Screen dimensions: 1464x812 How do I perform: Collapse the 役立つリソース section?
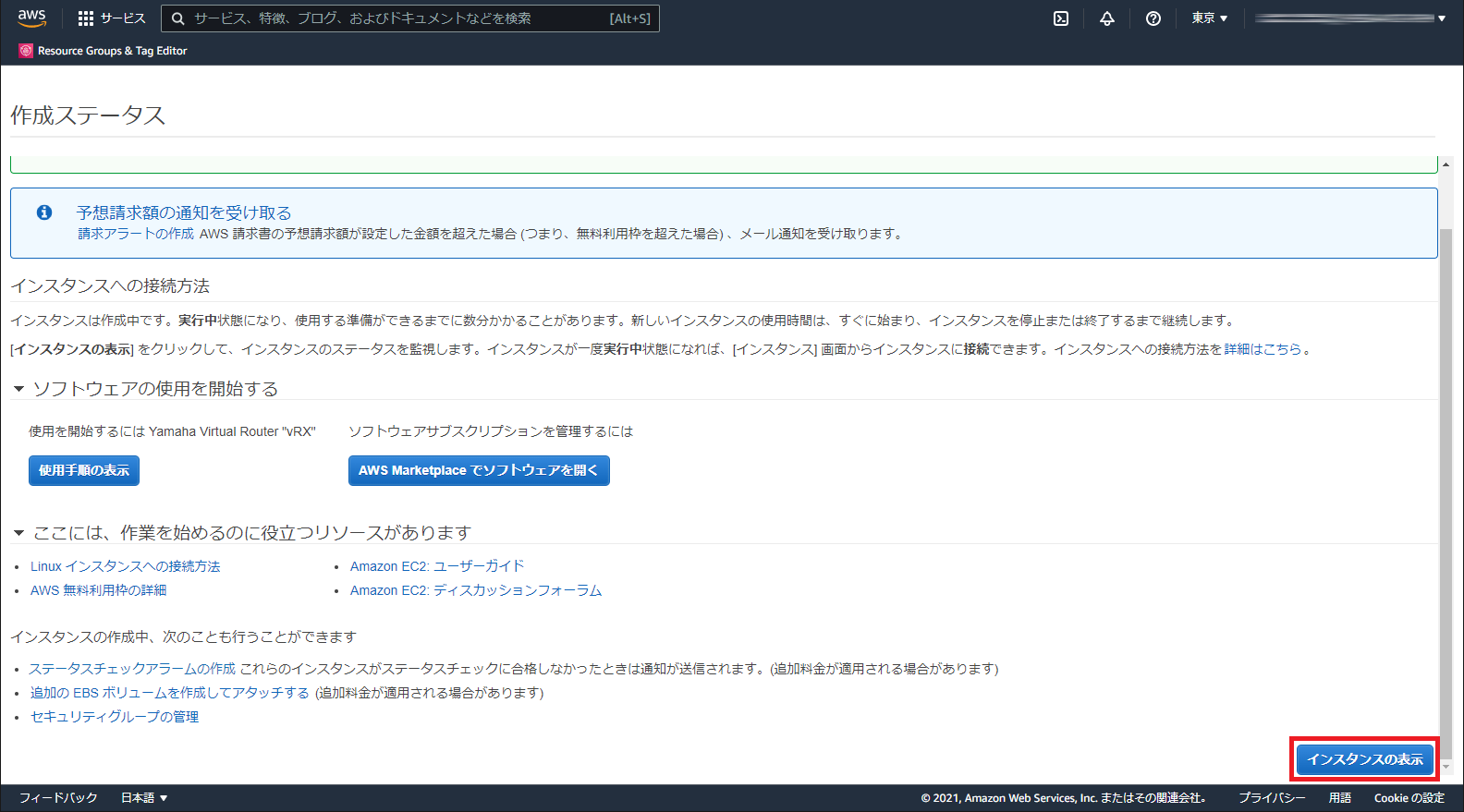click(18, 533)
